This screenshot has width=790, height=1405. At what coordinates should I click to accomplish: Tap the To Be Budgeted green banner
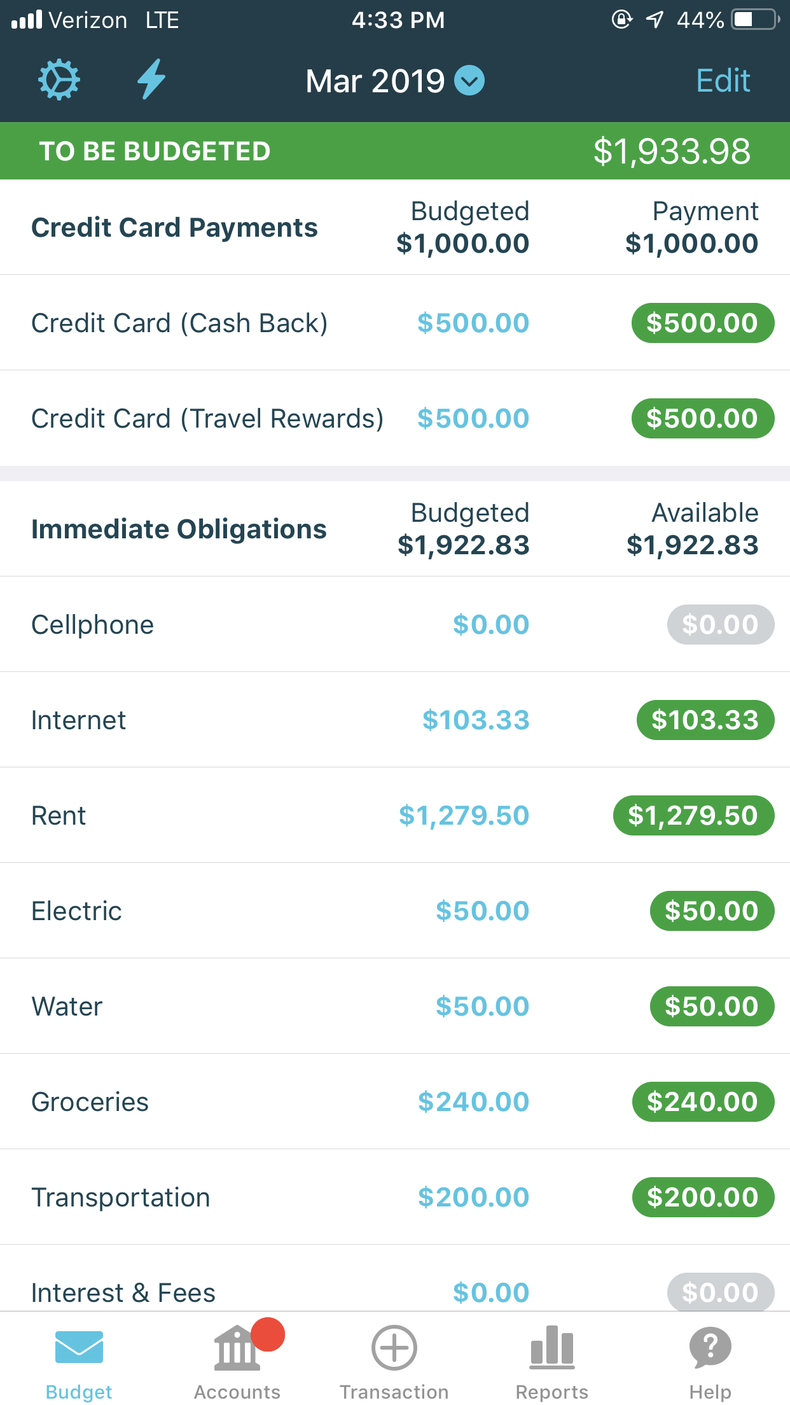tap(395, 151)
